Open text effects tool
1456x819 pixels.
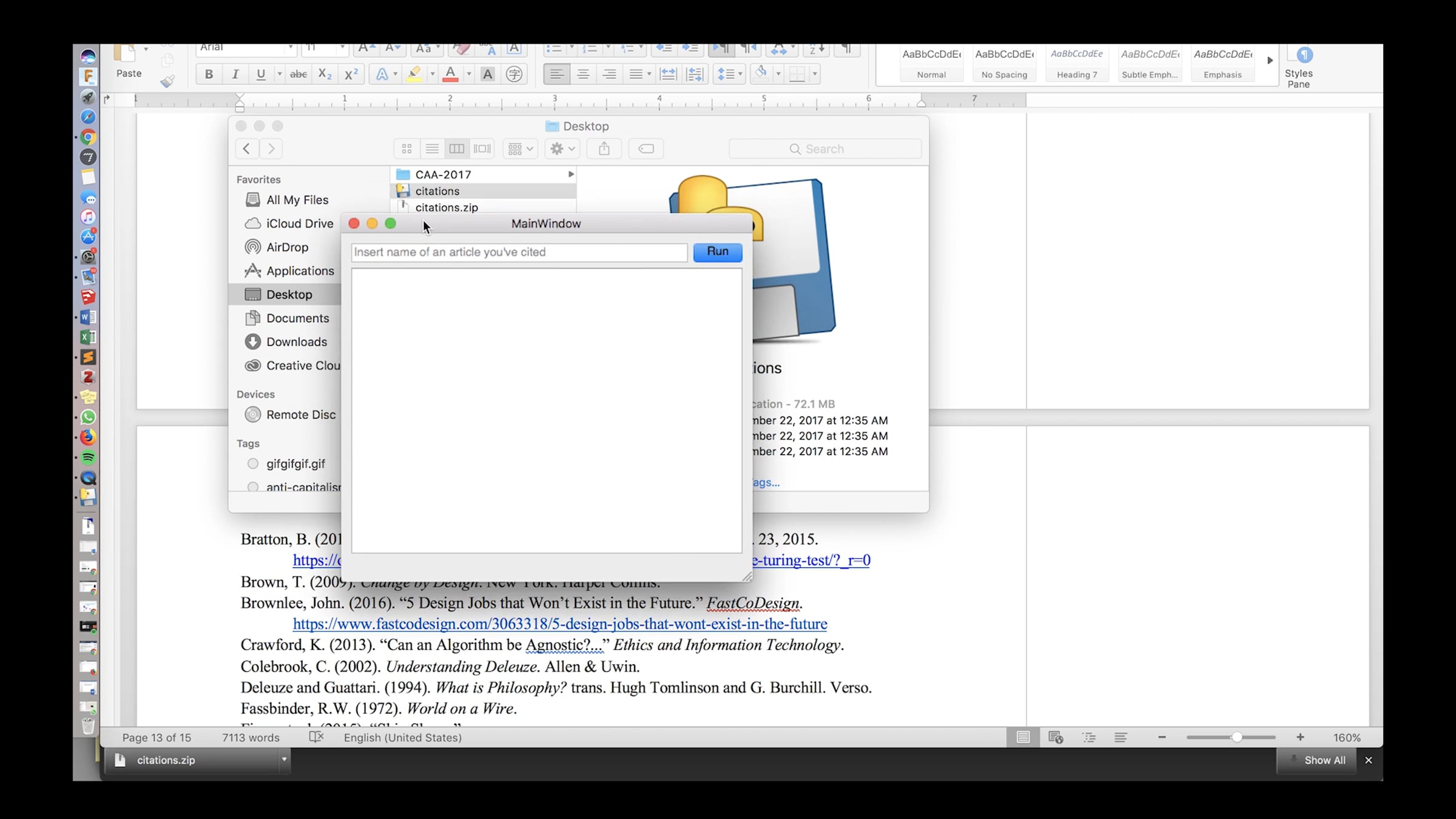tap(382, 74)
